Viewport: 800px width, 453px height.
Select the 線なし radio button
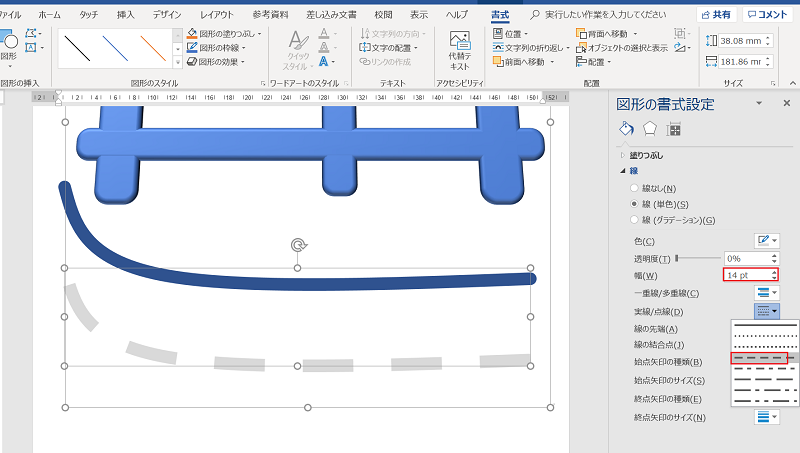pyautogui.click(x=634, y=188)
